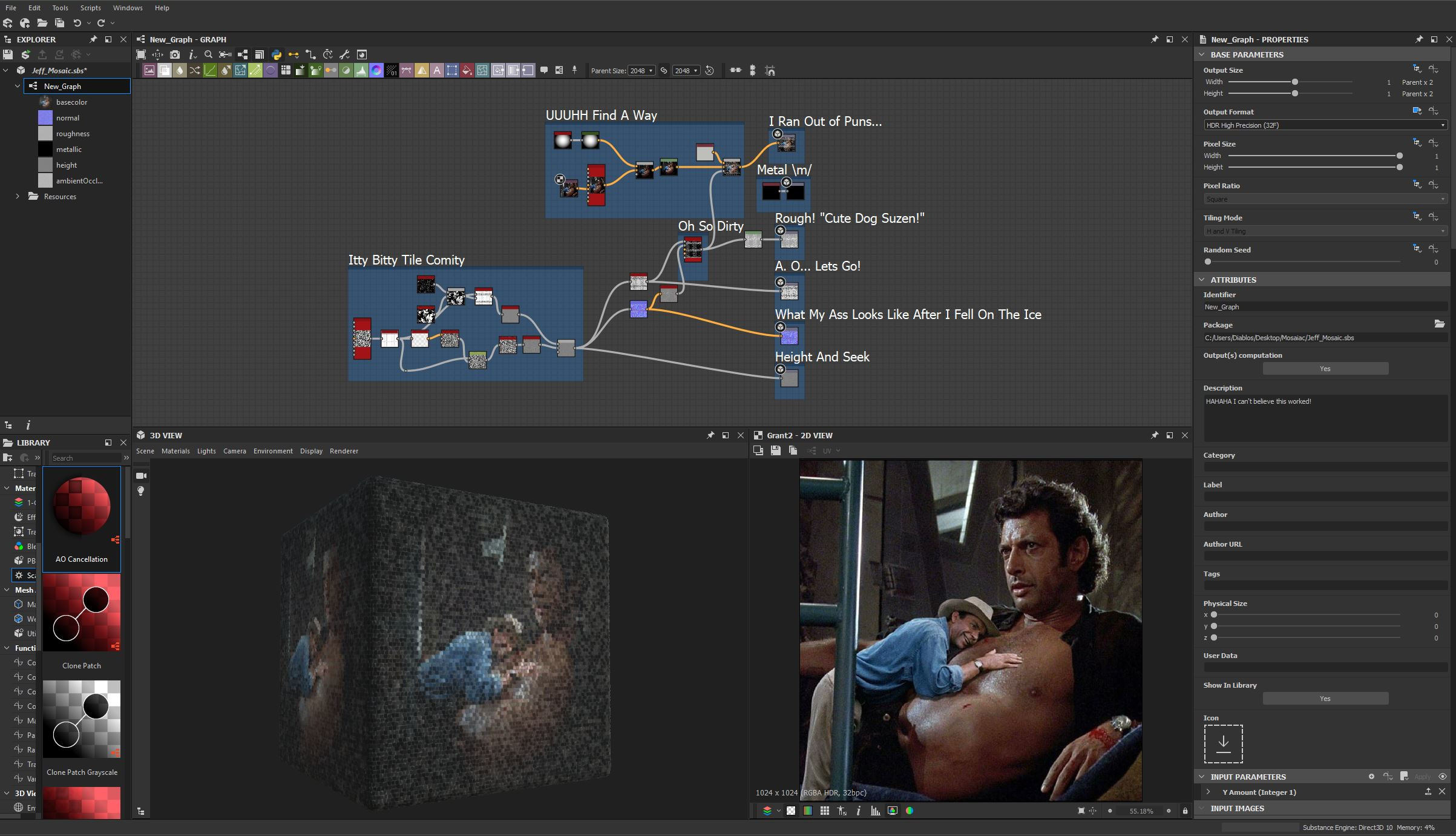
Task: Open the Scripts menu
Action: [x=91, y=8]
